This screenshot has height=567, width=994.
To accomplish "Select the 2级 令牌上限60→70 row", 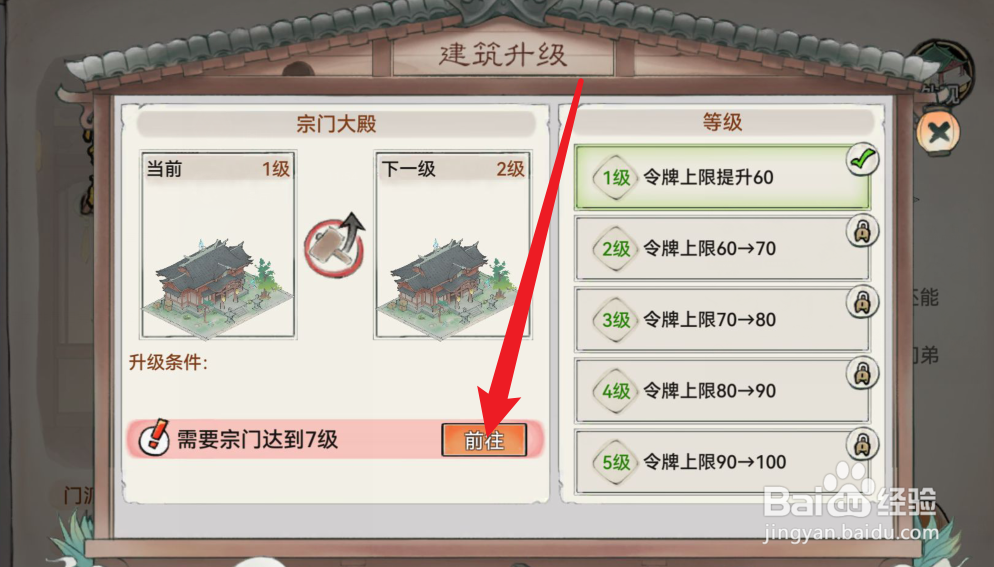I will (x=722, y=249).
